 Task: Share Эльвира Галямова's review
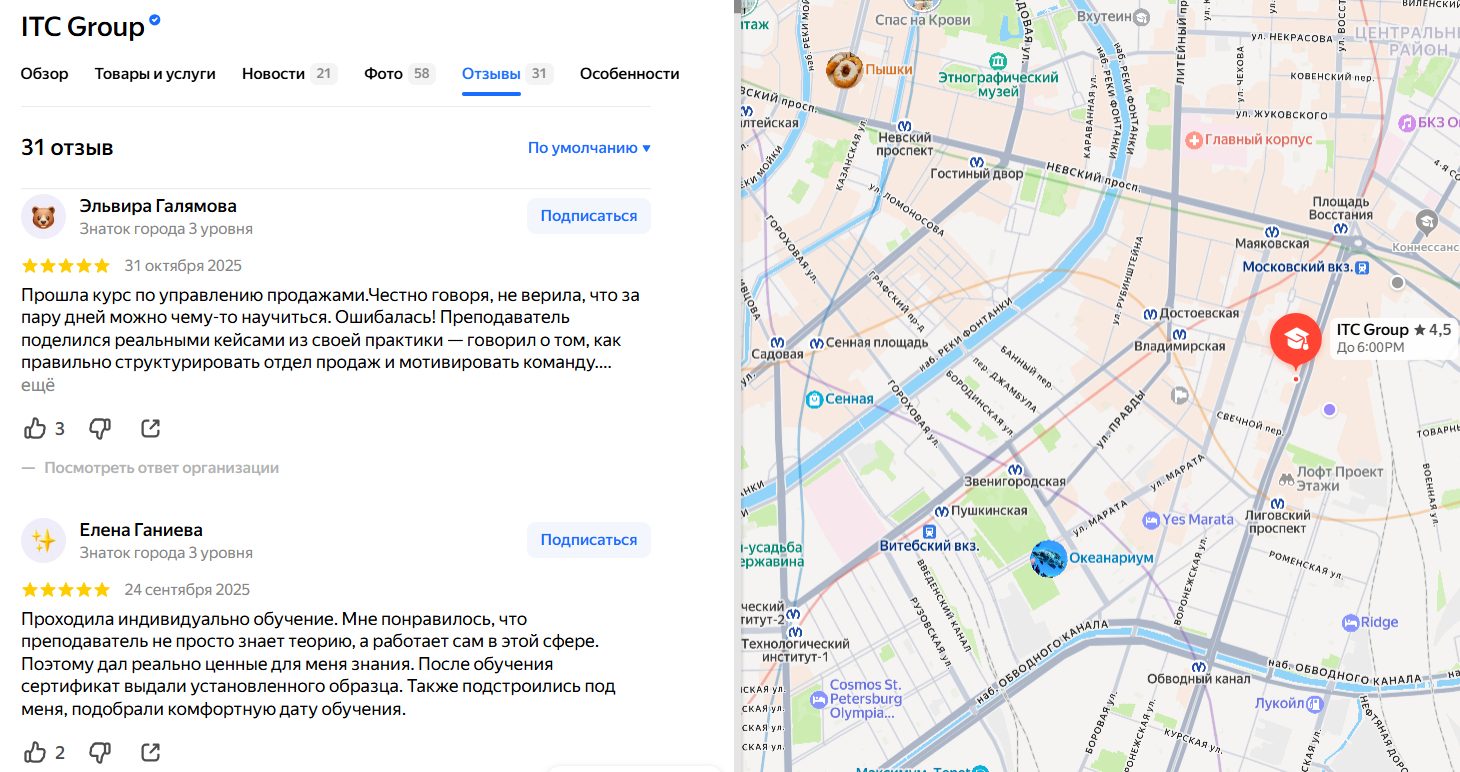[150, 429]
